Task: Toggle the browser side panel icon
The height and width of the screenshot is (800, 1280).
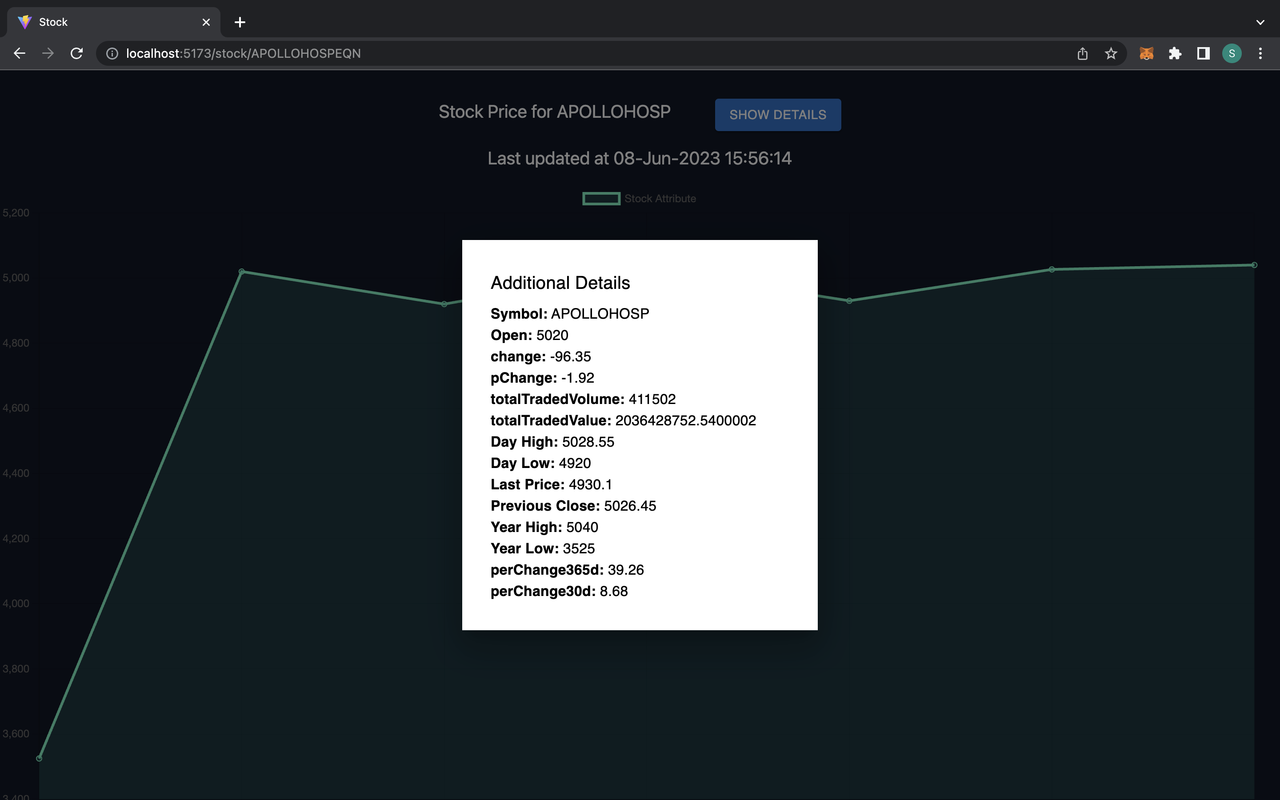Action: [1204, 54]
